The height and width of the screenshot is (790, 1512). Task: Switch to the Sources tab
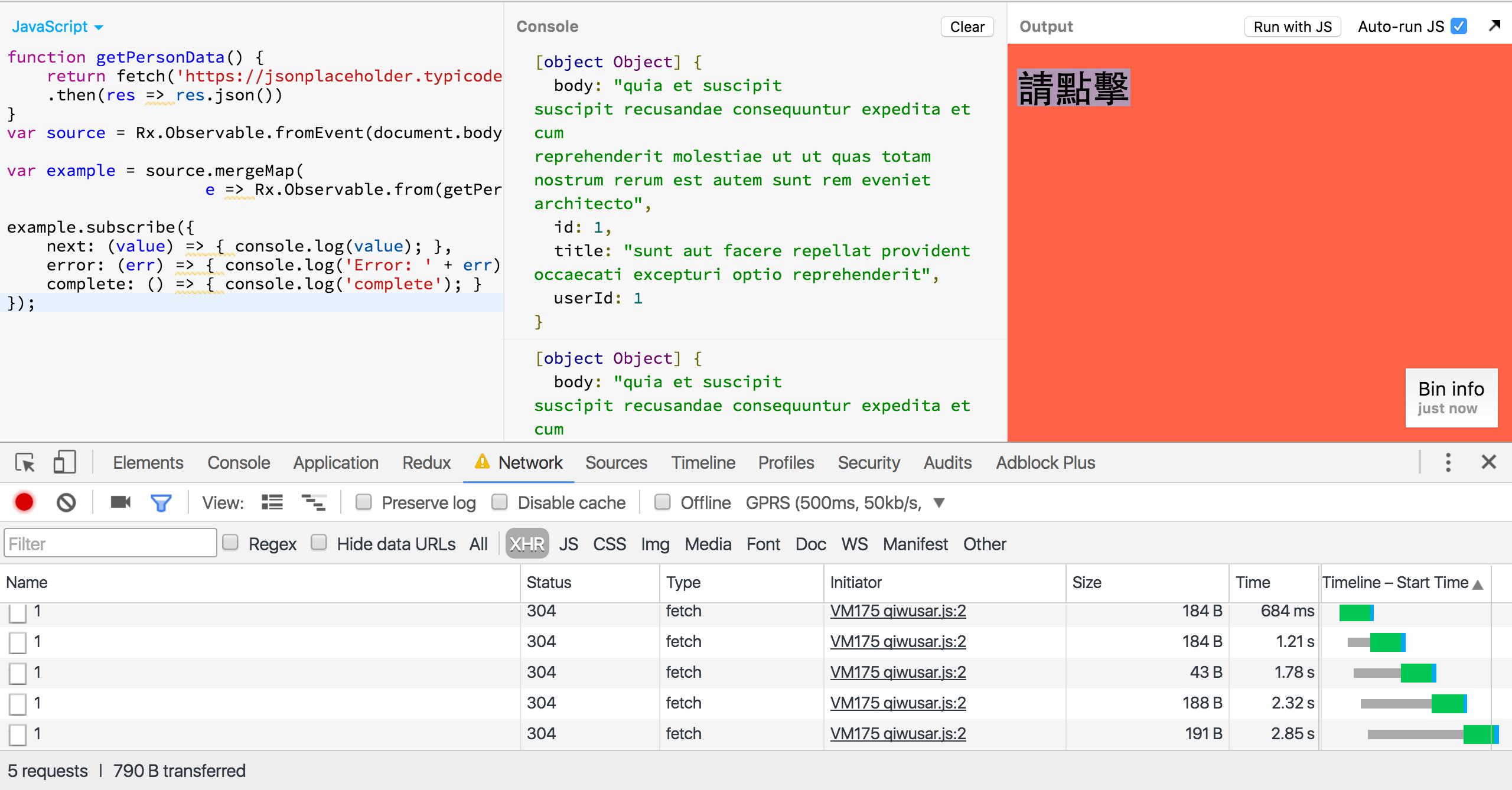616,462
